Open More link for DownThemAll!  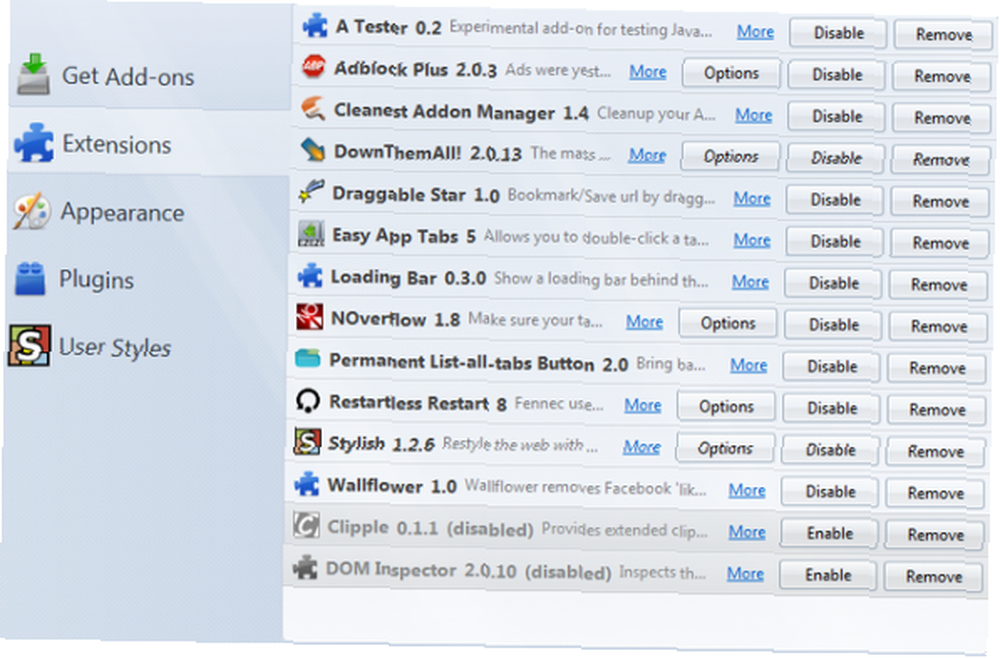[647, 155]
